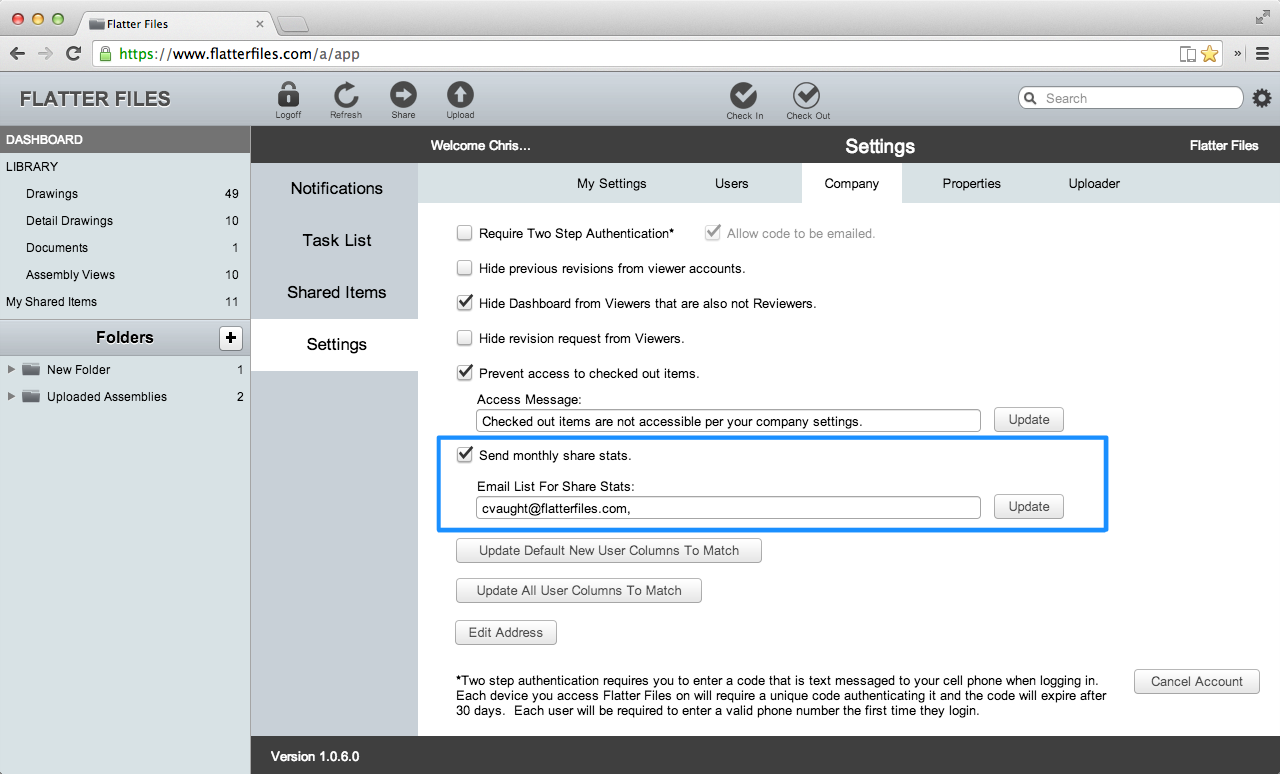Open the Drawings library item
1280x774 pixels.
pyautogui.click(x=125, y=194)
